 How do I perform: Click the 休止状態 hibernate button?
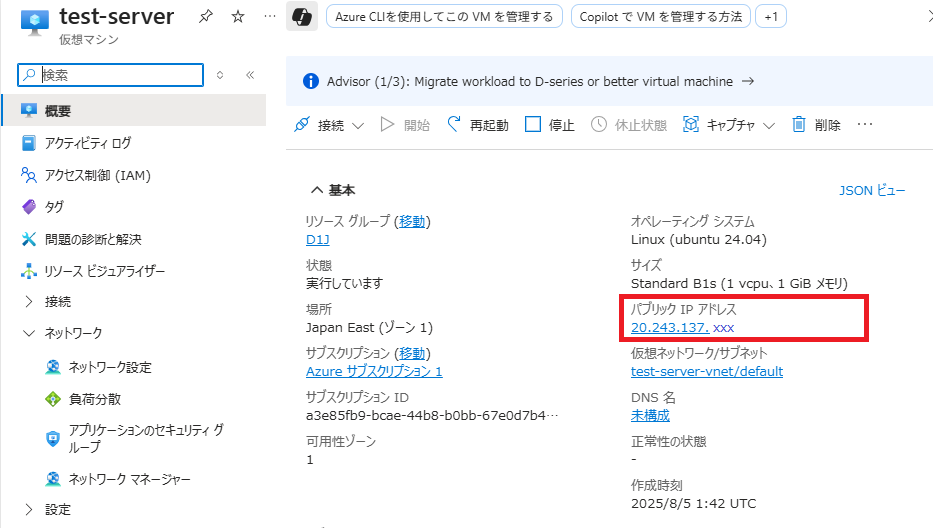point(628,125)
